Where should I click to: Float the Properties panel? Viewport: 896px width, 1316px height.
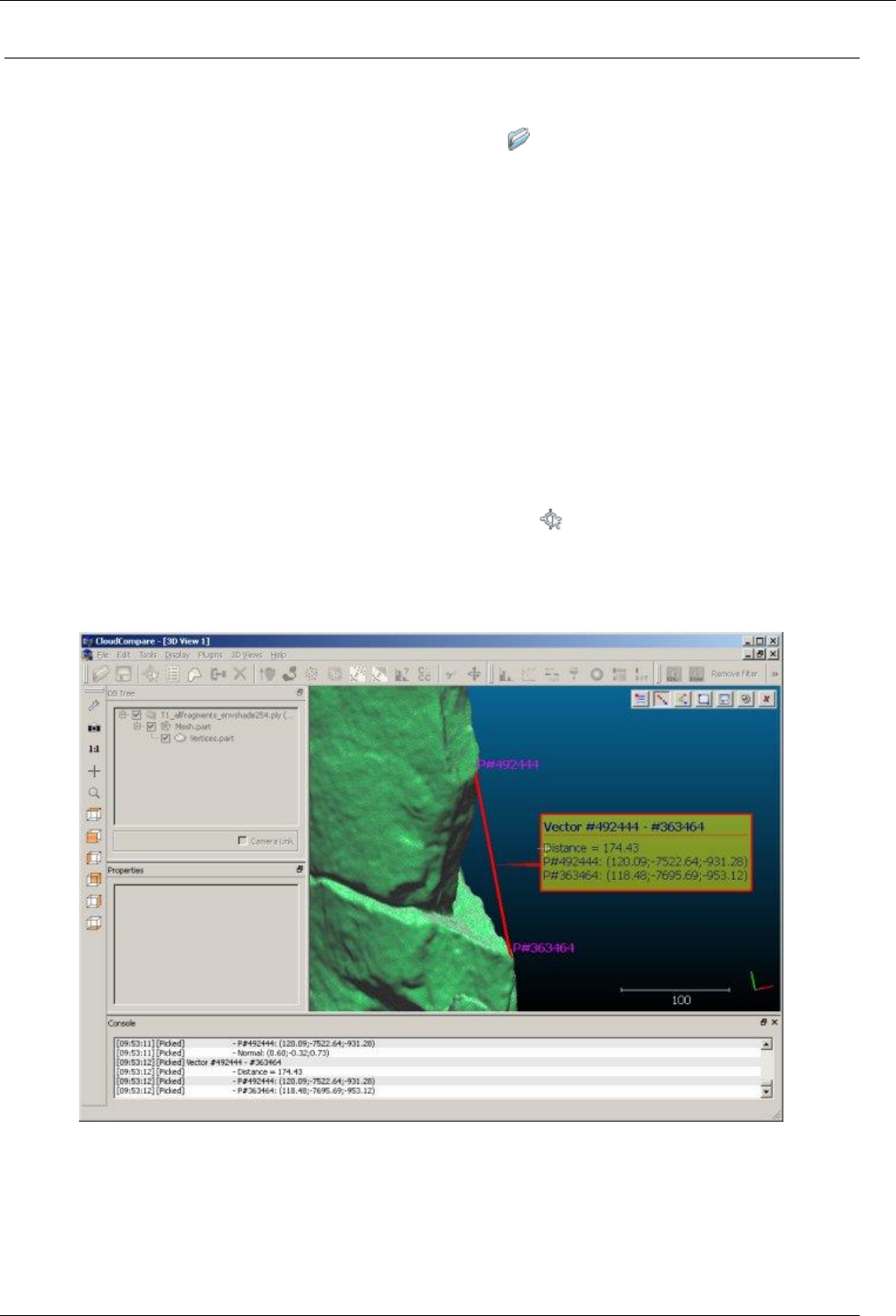tap(300, 870)
